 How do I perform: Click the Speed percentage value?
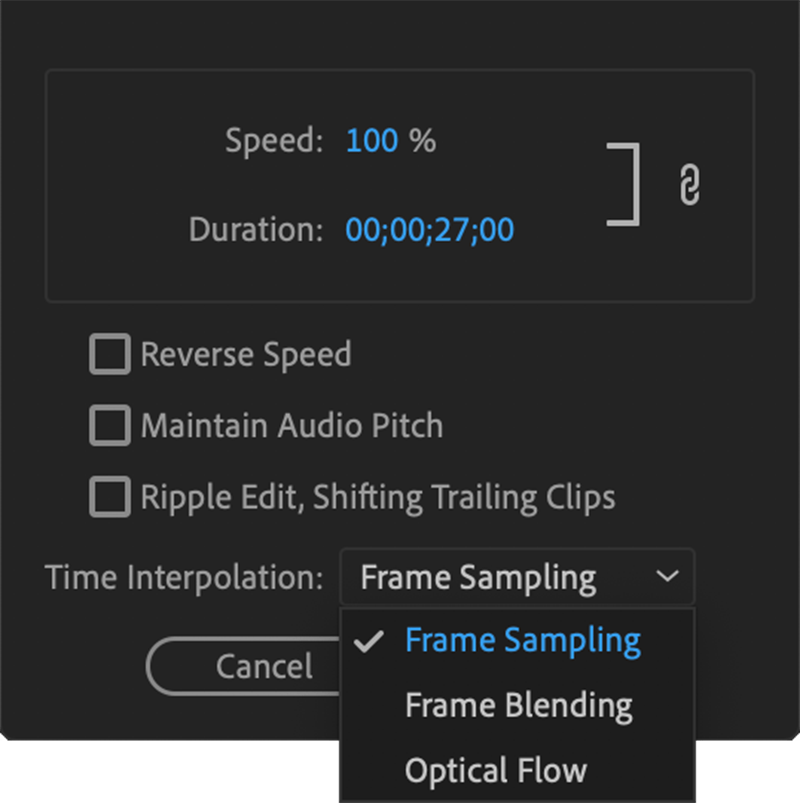click(390, 140)
